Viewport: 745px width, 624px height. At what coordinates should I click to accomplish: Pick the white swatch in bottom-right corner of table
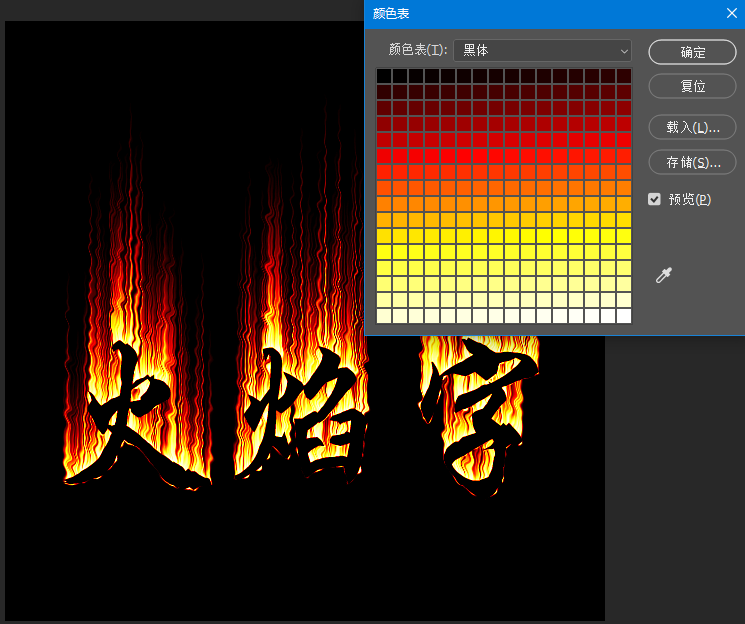coord(623,316)
